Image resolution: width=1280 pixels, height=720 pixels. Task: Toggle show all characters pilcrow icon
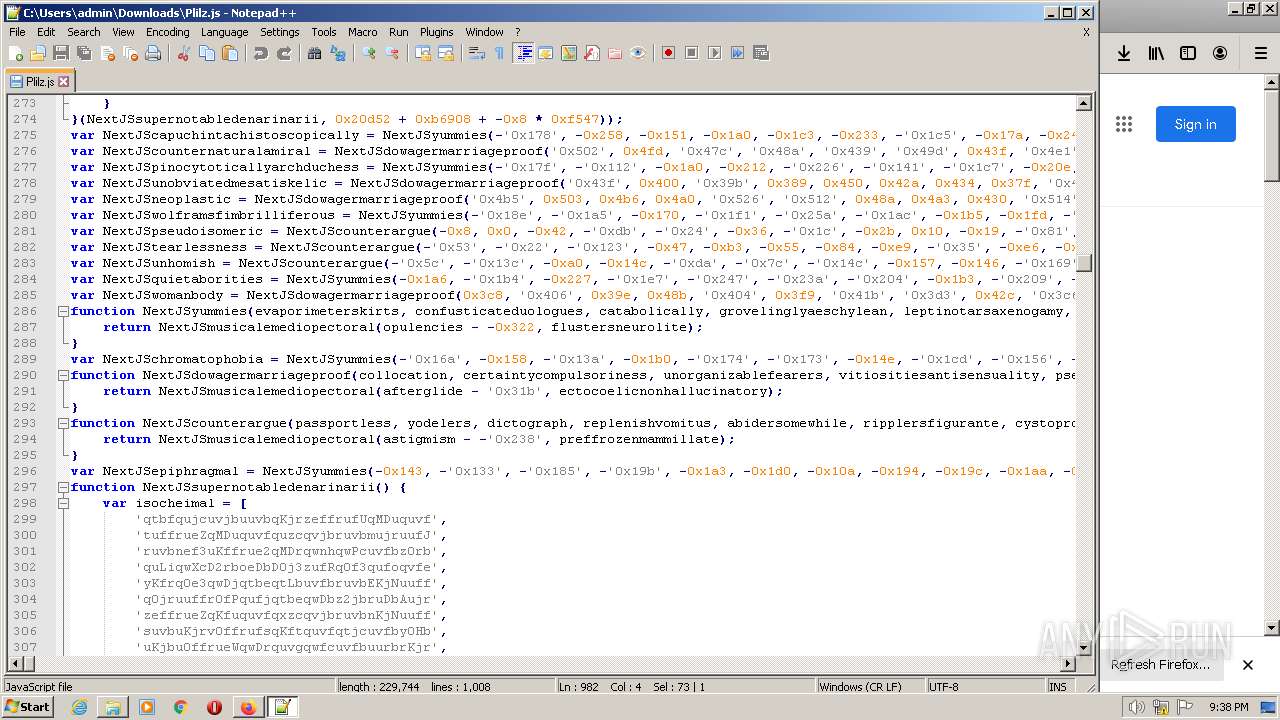pyautogui.click(x=499, y=53)
